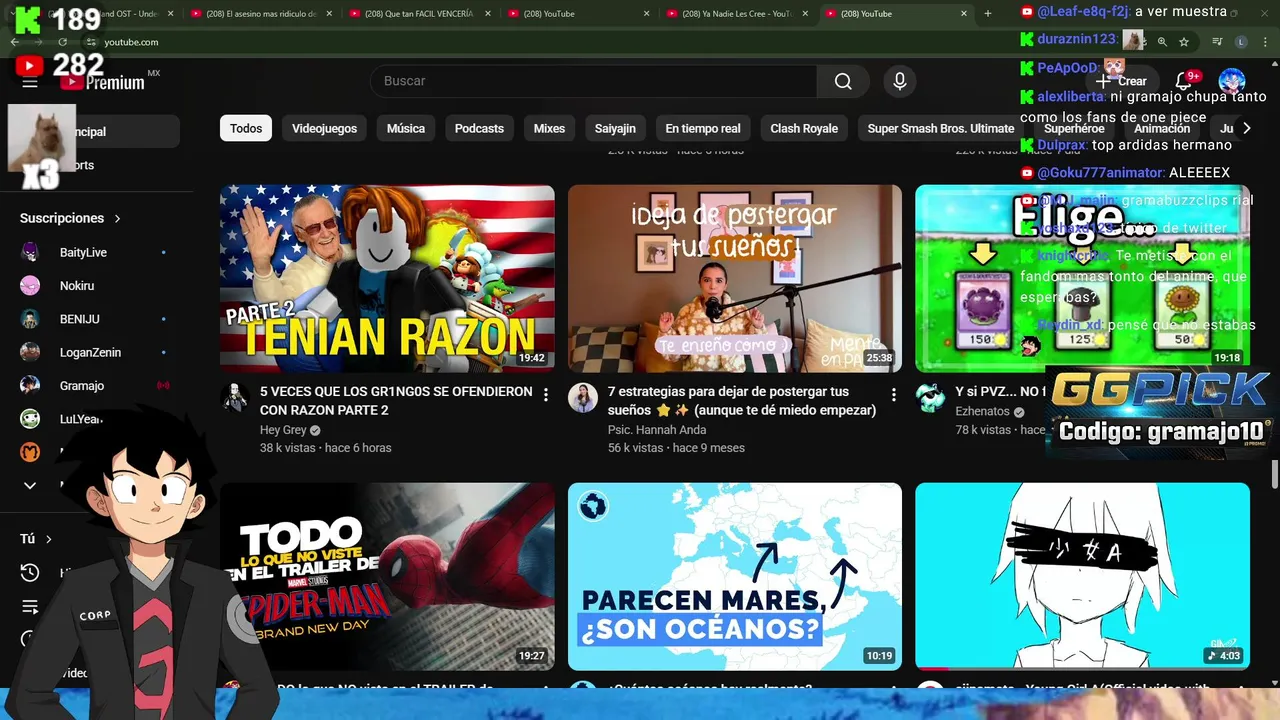Open the Young Girl A music video thumbnail
The height and width of the screenshot is (720, 1280).
pyautogui.click(x=1082, y=577)
